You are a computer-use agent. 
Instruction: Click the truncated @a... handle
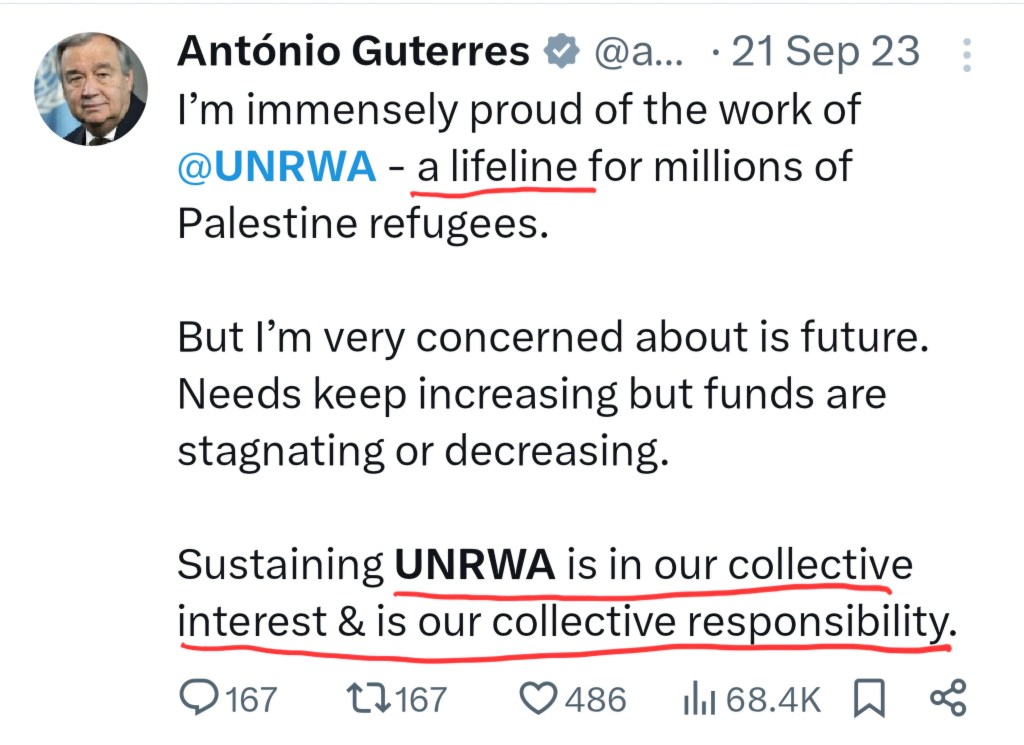pyautogui.click(x=639, y=52)
